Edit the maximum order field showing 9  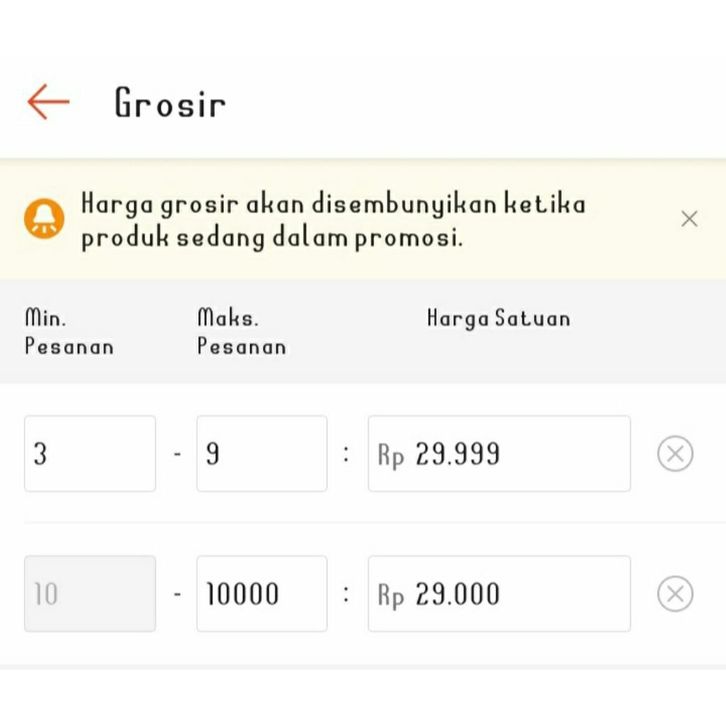tap(261, 454)
